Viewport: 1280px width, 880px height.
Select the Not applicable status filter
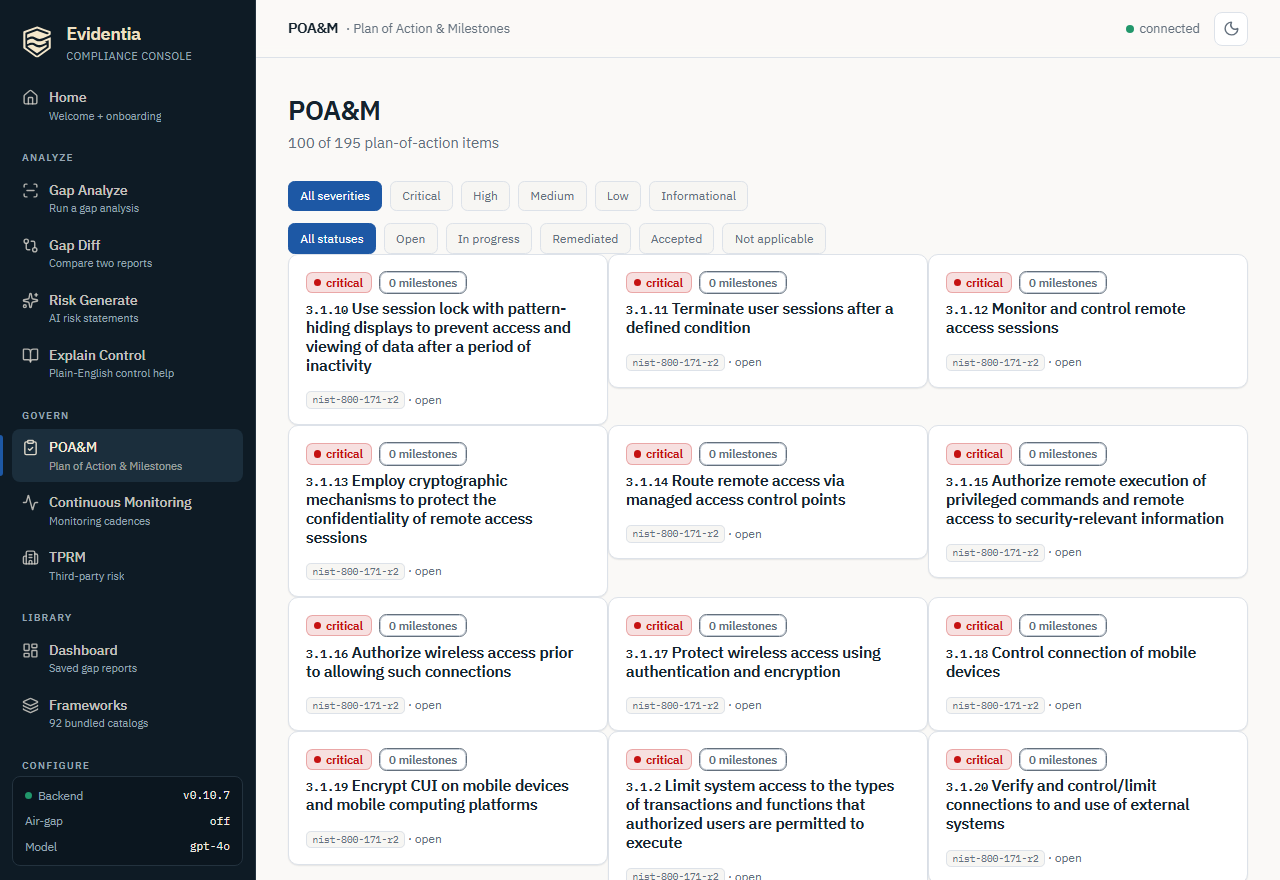pos(774,239)
